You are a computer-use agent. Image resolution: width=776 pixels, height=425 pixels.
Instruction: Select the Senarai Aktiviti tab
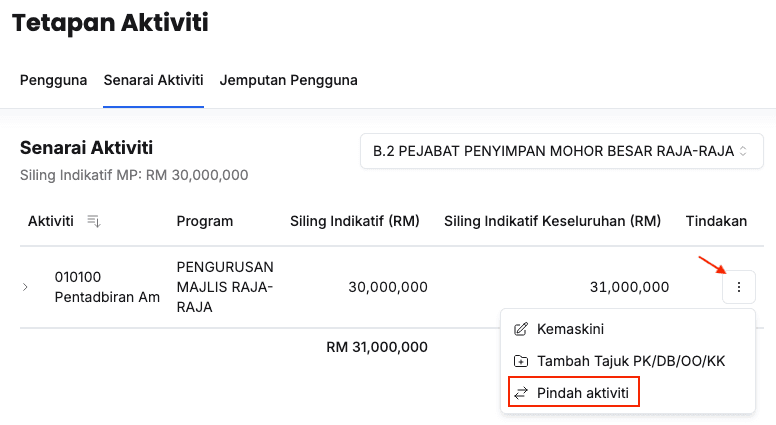pos(154,80)
